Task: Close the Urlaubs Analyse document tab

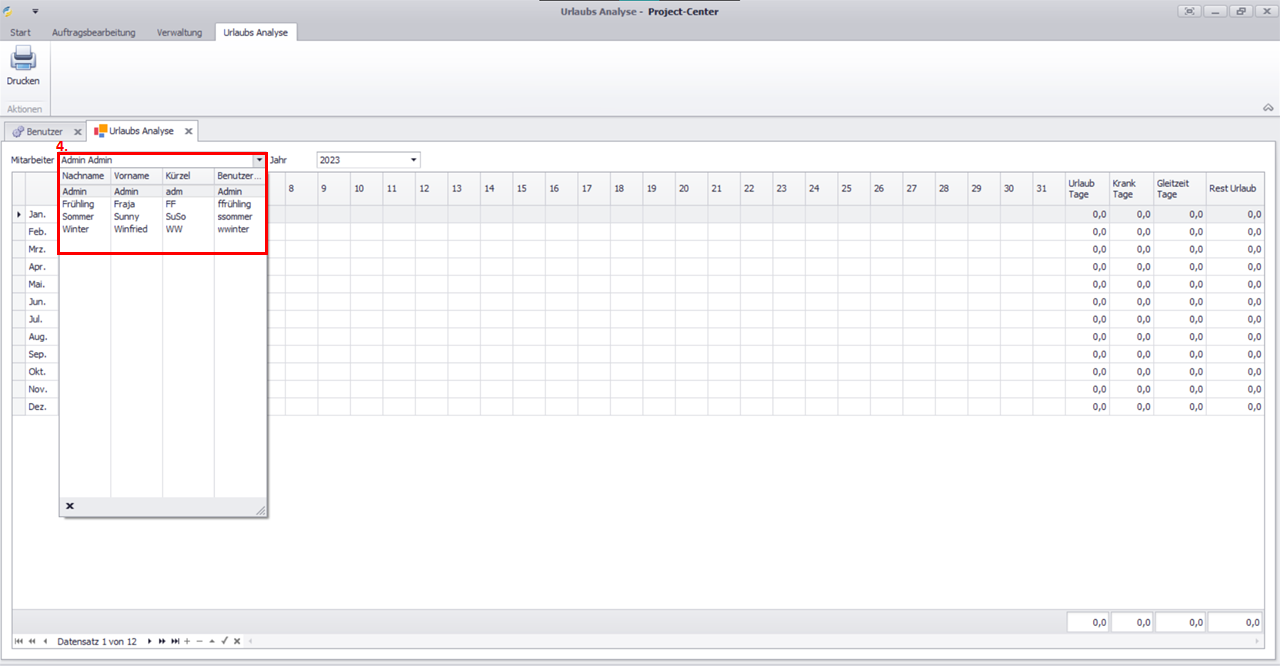Action: [x=188, y=131]
